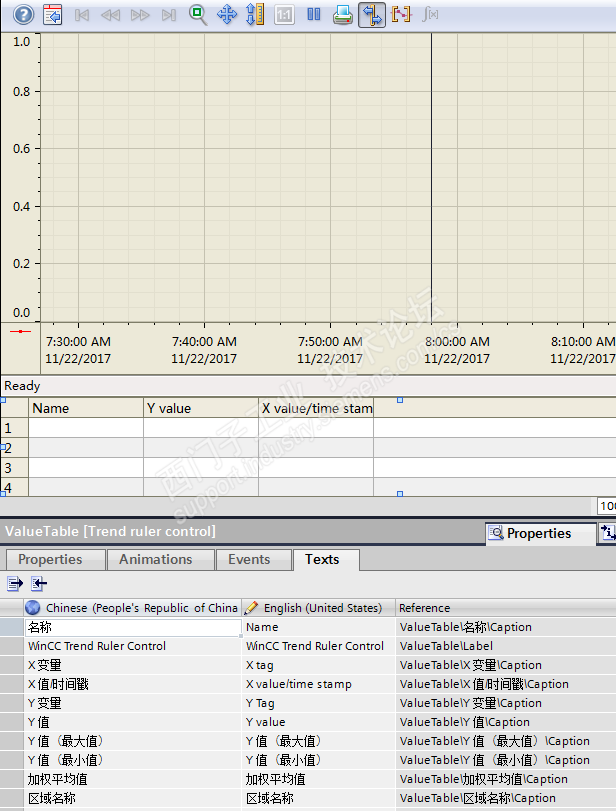
Task: Click the Reference column header
Action: point(506,608)
